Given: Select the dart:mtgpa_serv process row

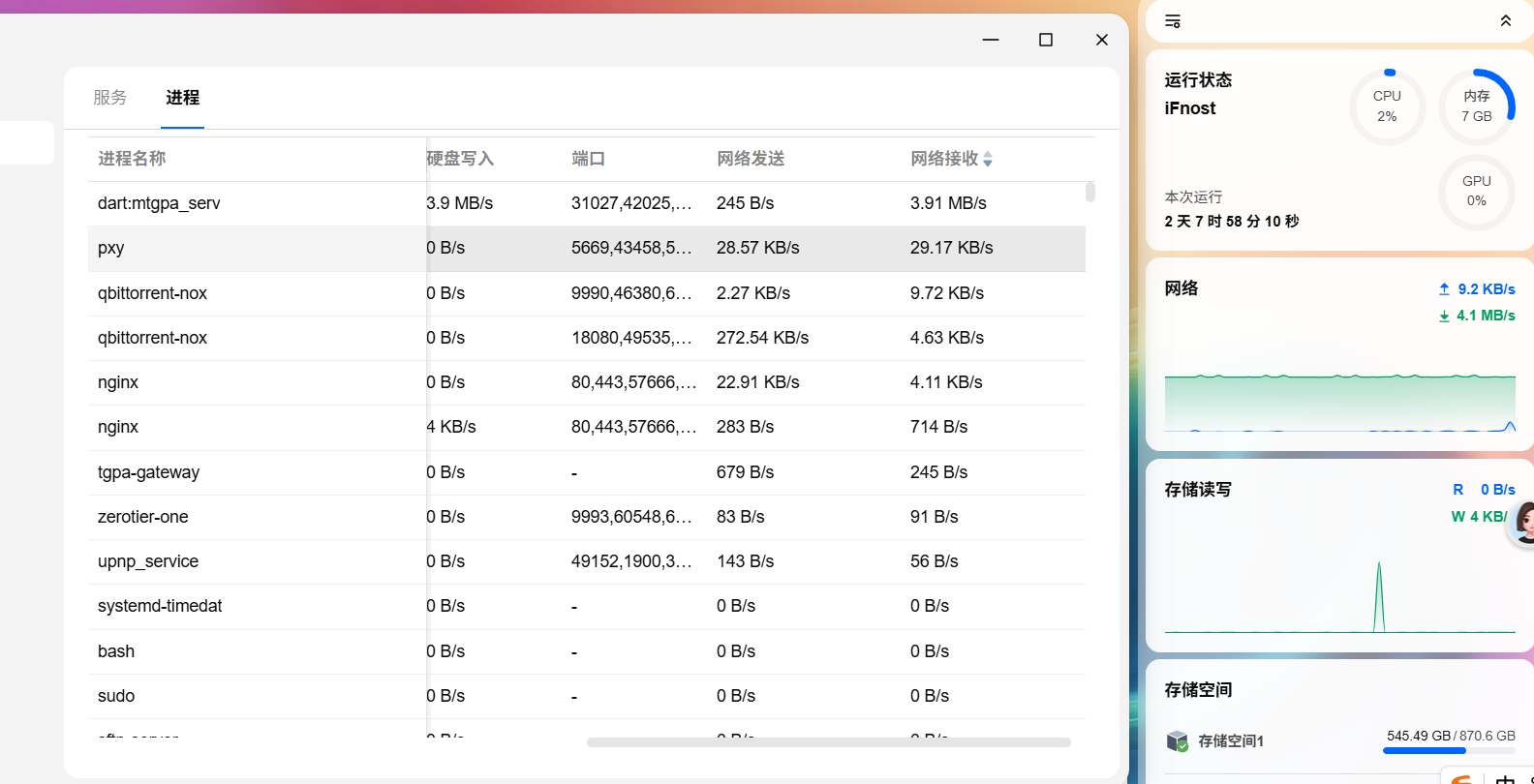Looking at the screenshot, I should click(x=587, y=204).
